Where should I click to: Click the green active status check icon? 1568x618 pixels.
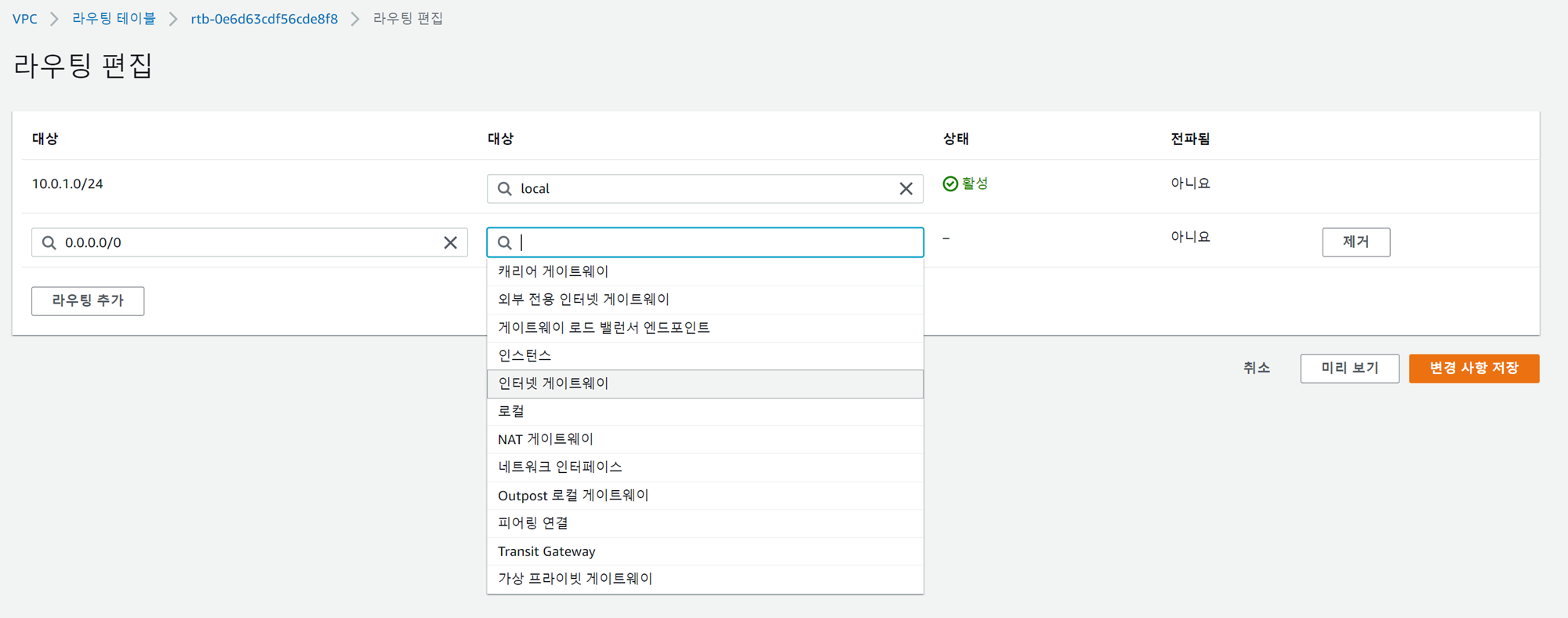950,184
